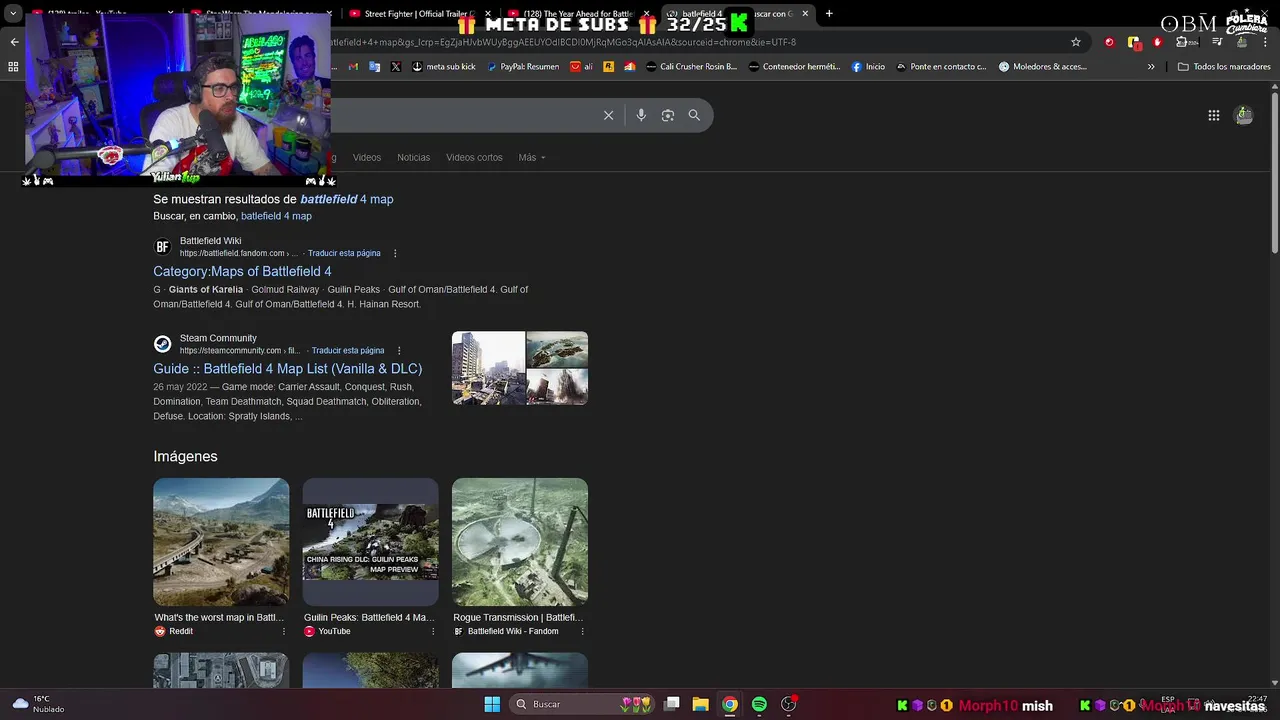Image resolution: width=1280 pixels, height=720 pixels.
Task: Open the Cali Crusher Rosin bookmark
Action: click(691, 67)
